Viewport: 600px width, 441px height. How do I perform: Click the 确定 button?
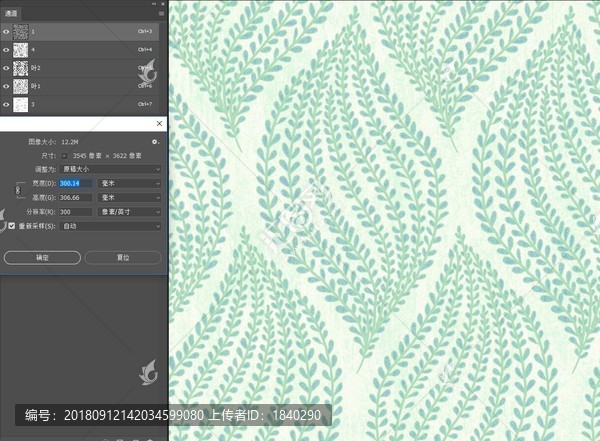42,258
